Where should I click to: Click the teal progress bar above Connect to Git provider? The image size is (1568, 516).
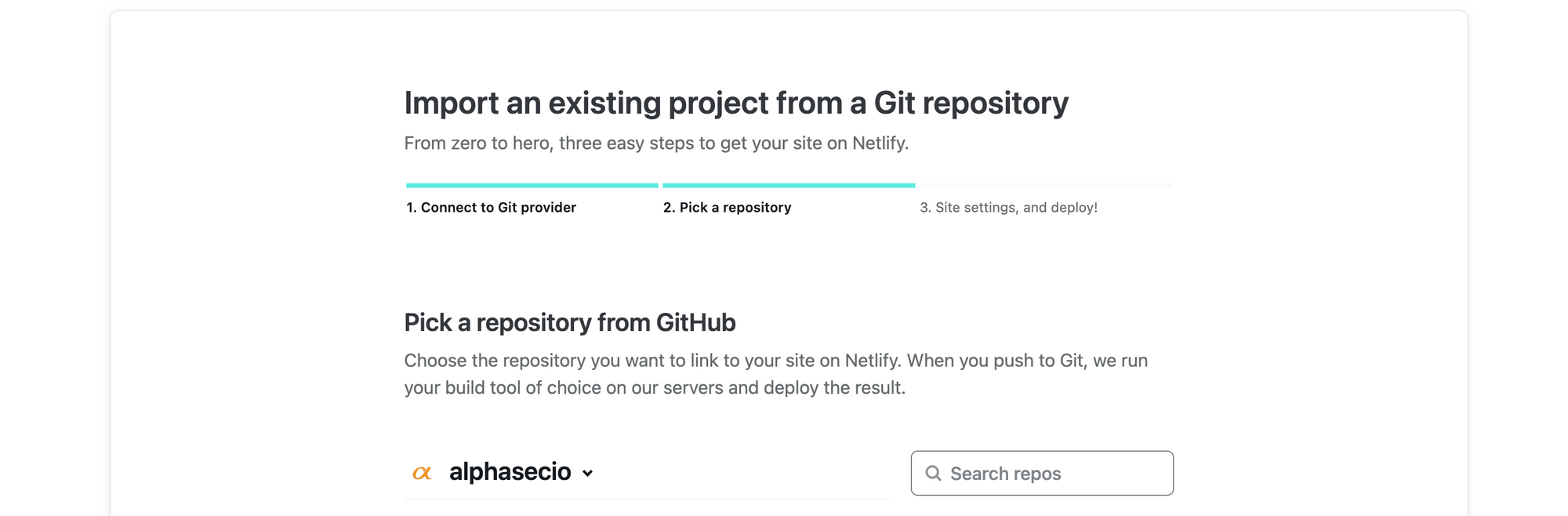point(530,186)
